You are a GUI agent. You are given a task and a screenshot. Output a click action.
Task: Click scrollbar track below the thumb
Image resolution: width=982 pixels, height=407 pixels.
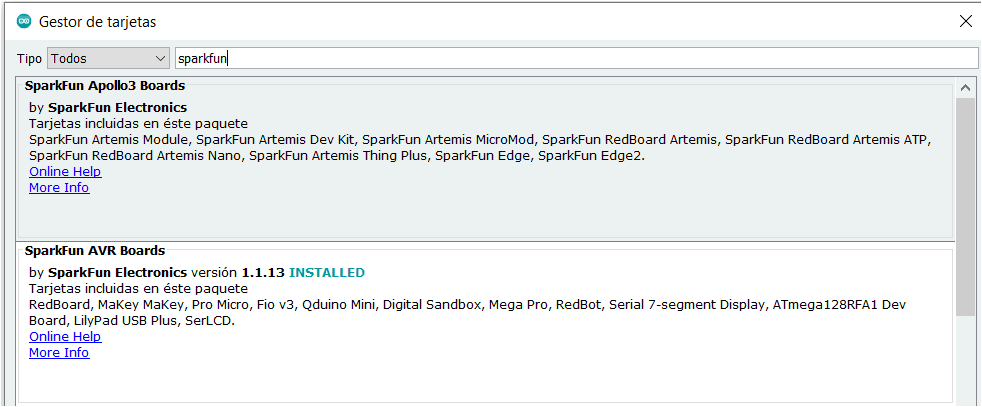[x=965, y=360]
